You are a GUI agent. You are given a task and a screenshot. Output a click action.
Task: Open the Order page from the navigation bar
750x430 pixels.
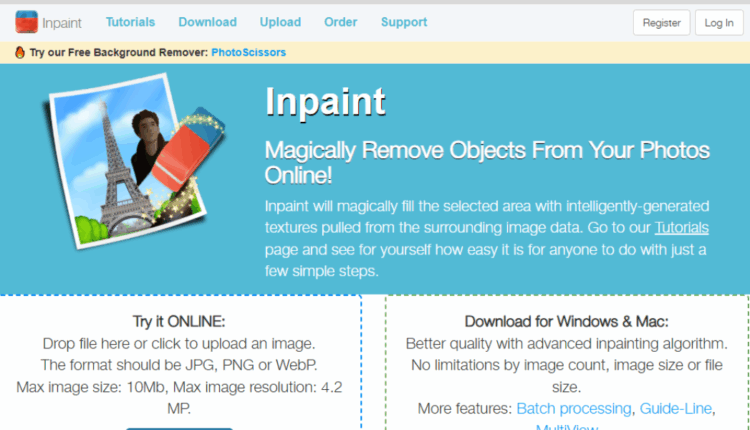(x=341, y=22)
